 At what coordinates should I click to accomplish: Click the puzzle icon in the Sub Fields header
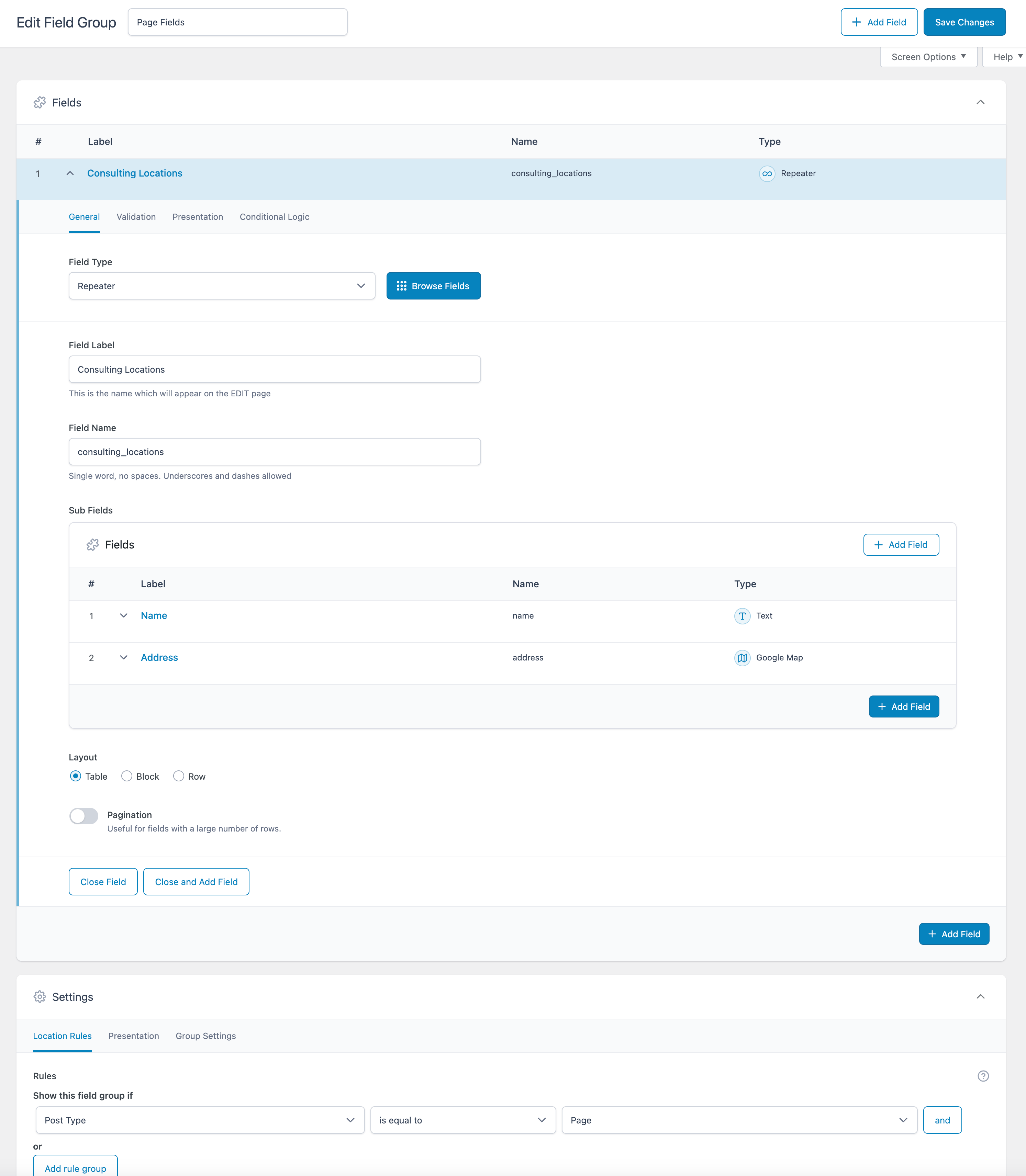92,545
